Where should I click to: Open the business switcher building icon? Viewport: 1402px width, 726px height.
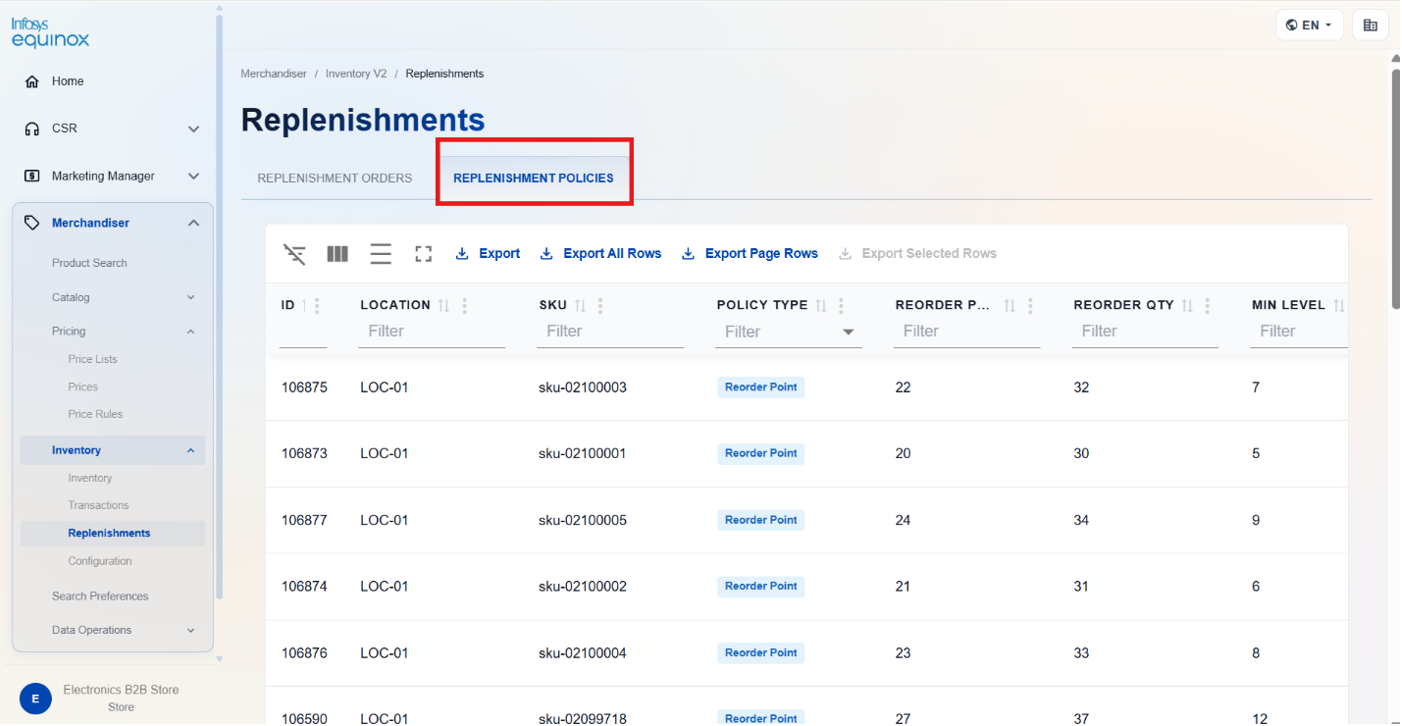pyautogui.click(x=1370, y=25)
